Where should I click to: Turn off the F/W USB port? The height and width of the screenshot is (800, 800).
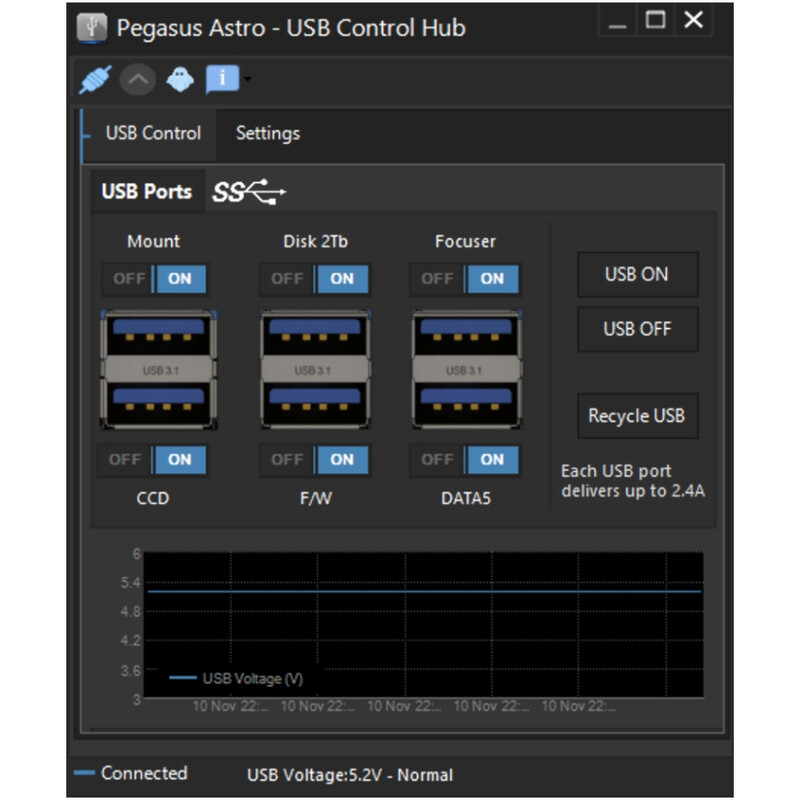click(x=287, y=460)
